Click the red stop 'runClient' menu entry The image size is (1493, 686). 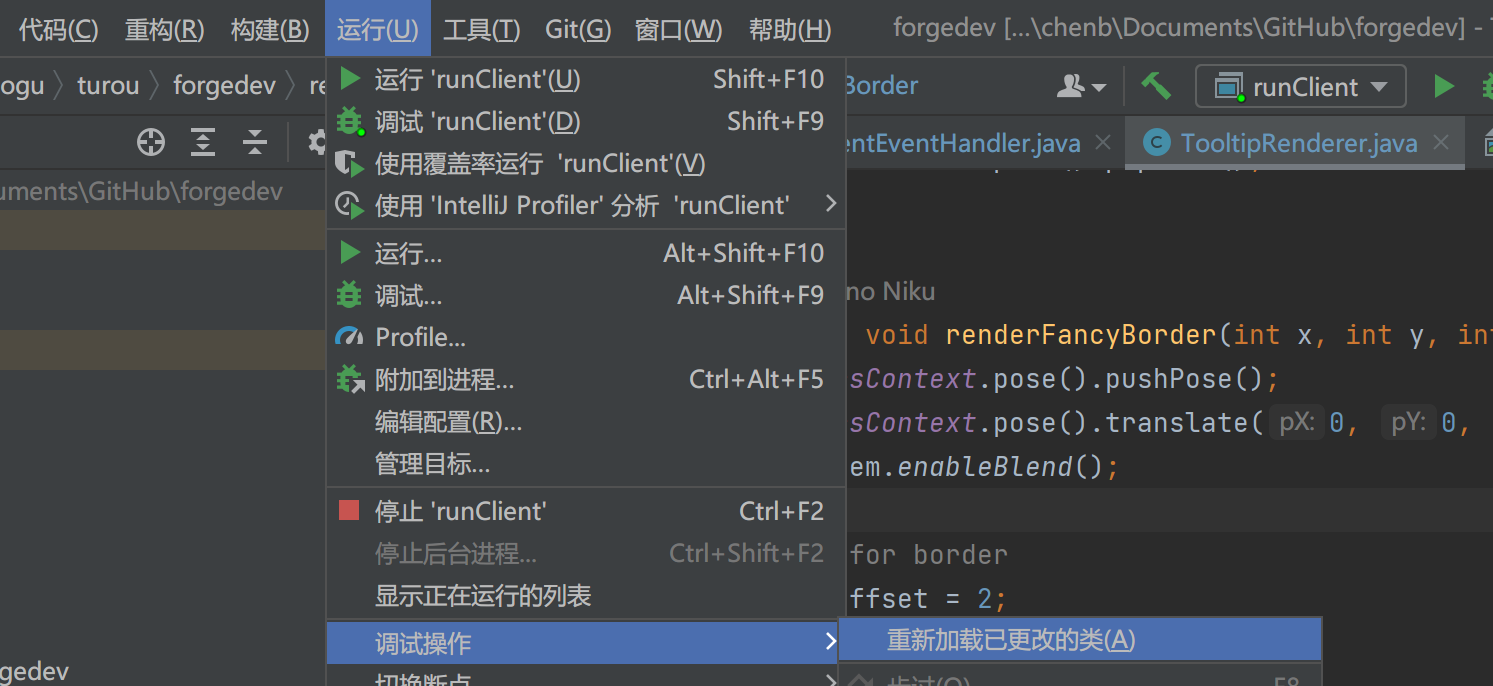[x=460, y=512]
